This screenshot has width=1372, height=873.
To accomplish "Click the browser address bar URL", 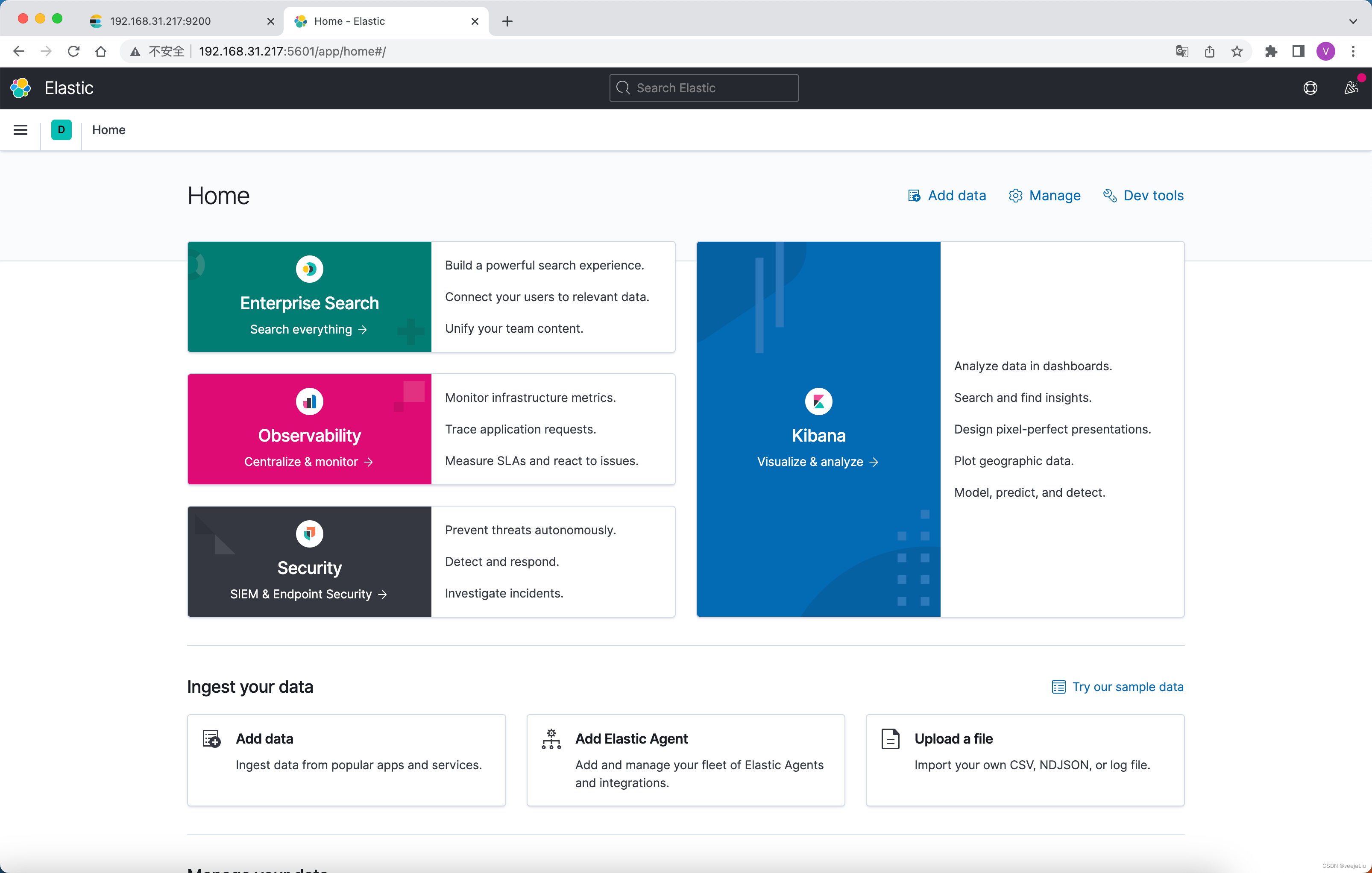I will click(292, 51).
